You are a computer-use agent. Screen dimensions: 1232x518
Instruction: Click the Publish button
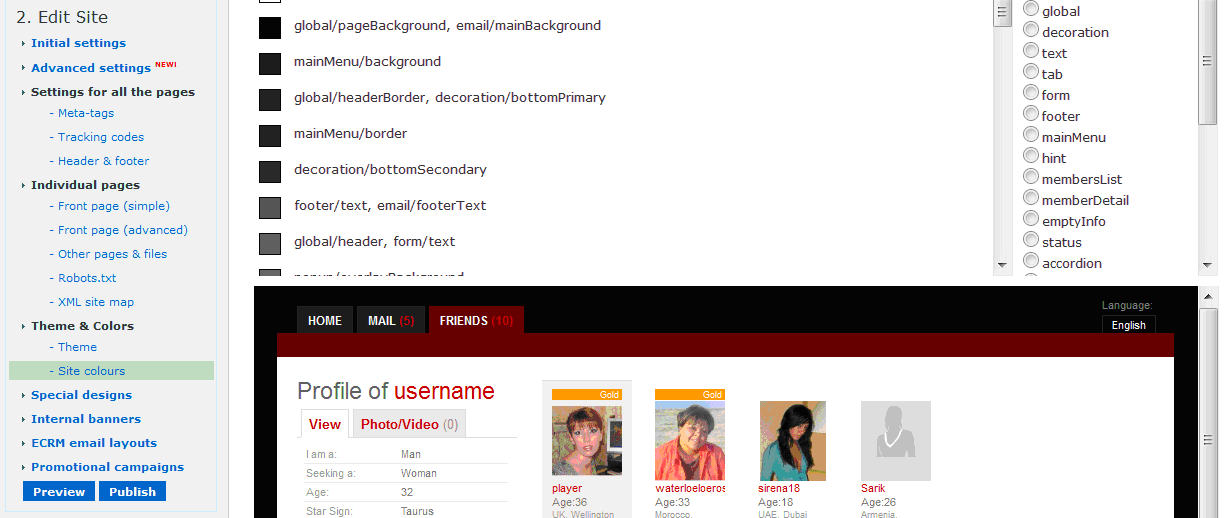(132, 491)
